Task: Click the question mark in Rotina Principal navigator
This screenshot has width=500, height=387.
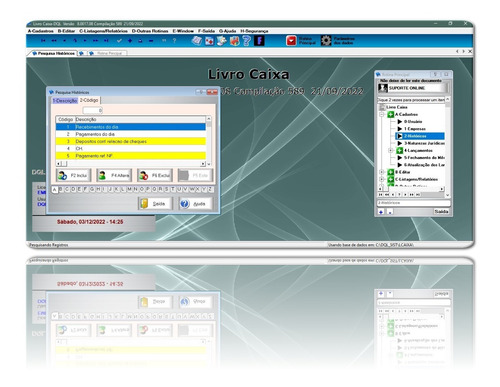Action: (x=399, y=194)
